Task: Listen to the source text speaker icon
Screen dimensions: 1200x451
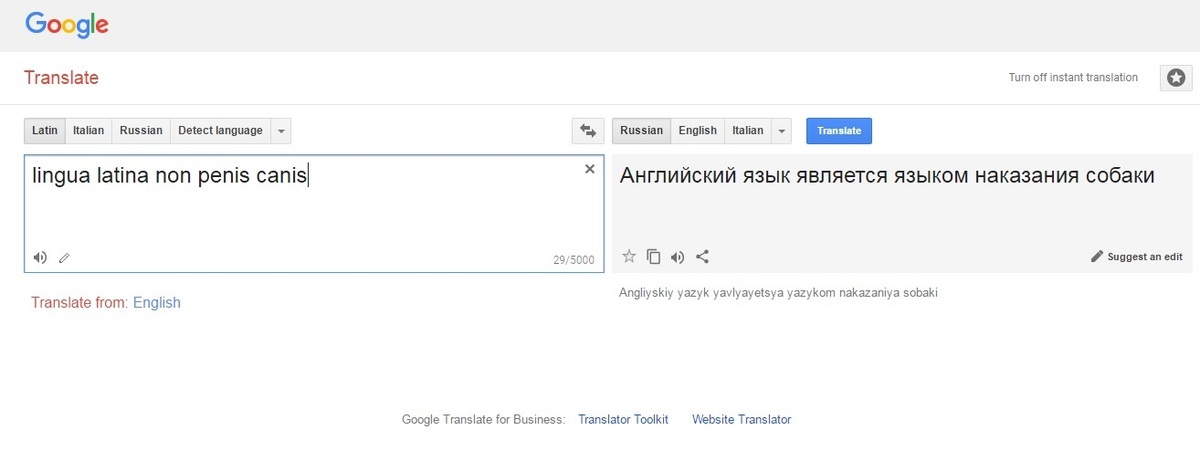Action: pyautogui.click(x=40, y=258)
